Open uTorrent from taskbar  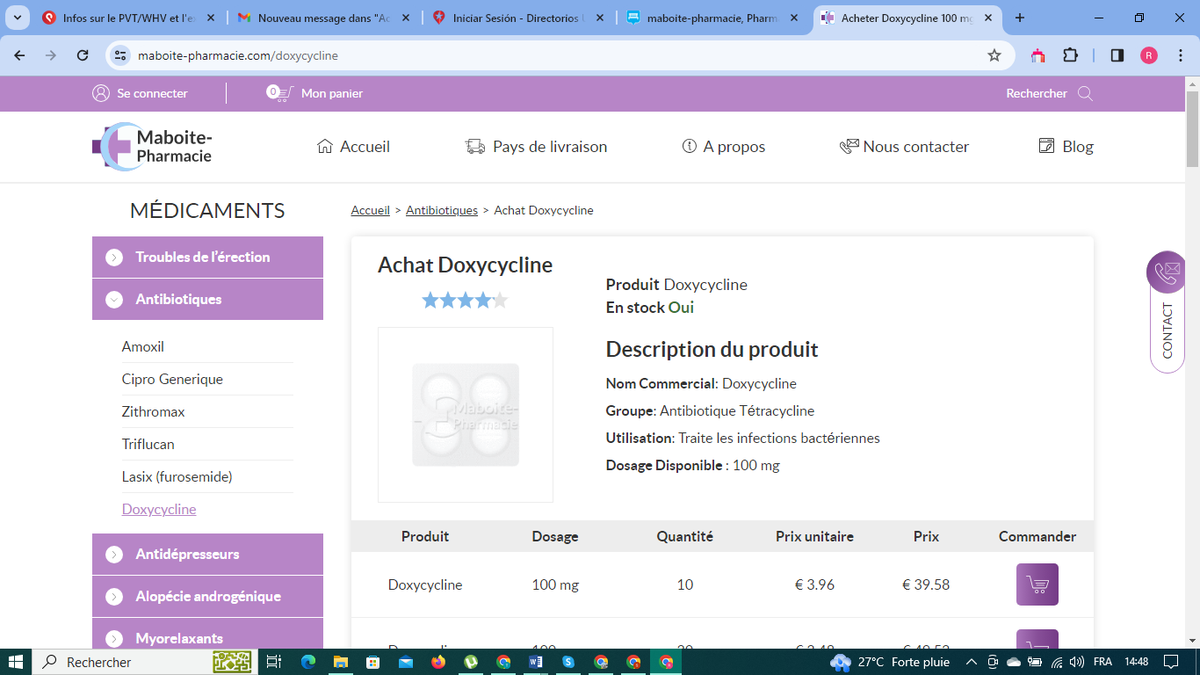(470, 662)
